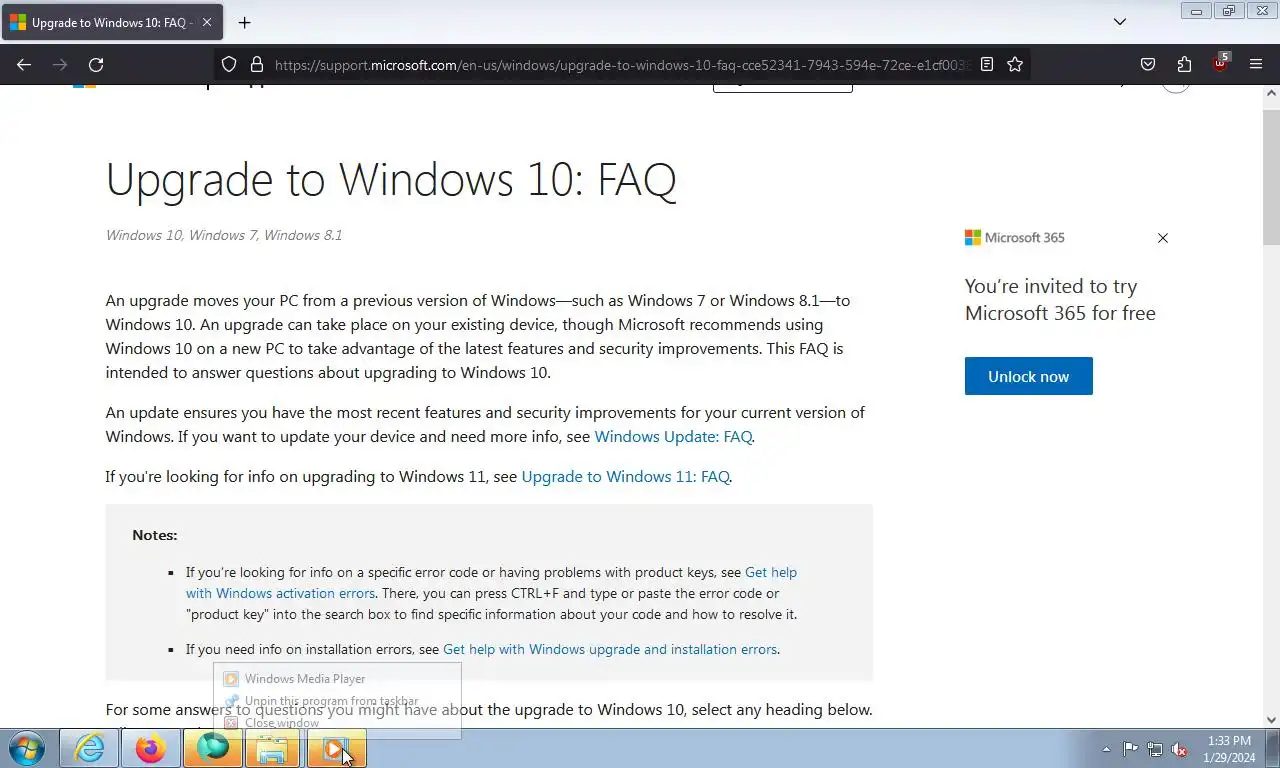1280x768 pixels.
Task: Reload the current page
Action: [x=96, y=64]
